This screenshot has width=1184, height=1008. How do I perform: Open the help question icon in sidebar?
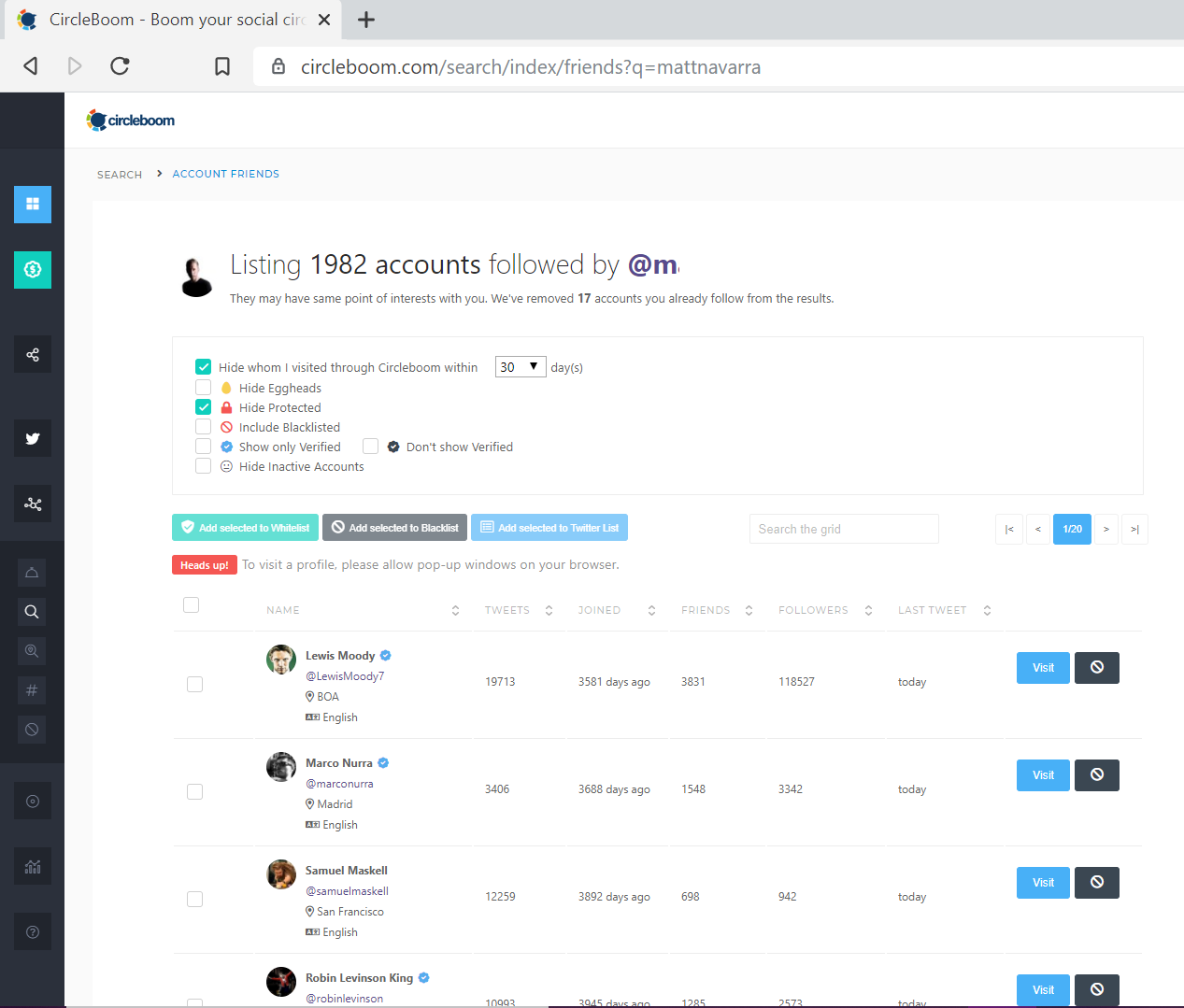pyautogui.click(x=33, y=931)
